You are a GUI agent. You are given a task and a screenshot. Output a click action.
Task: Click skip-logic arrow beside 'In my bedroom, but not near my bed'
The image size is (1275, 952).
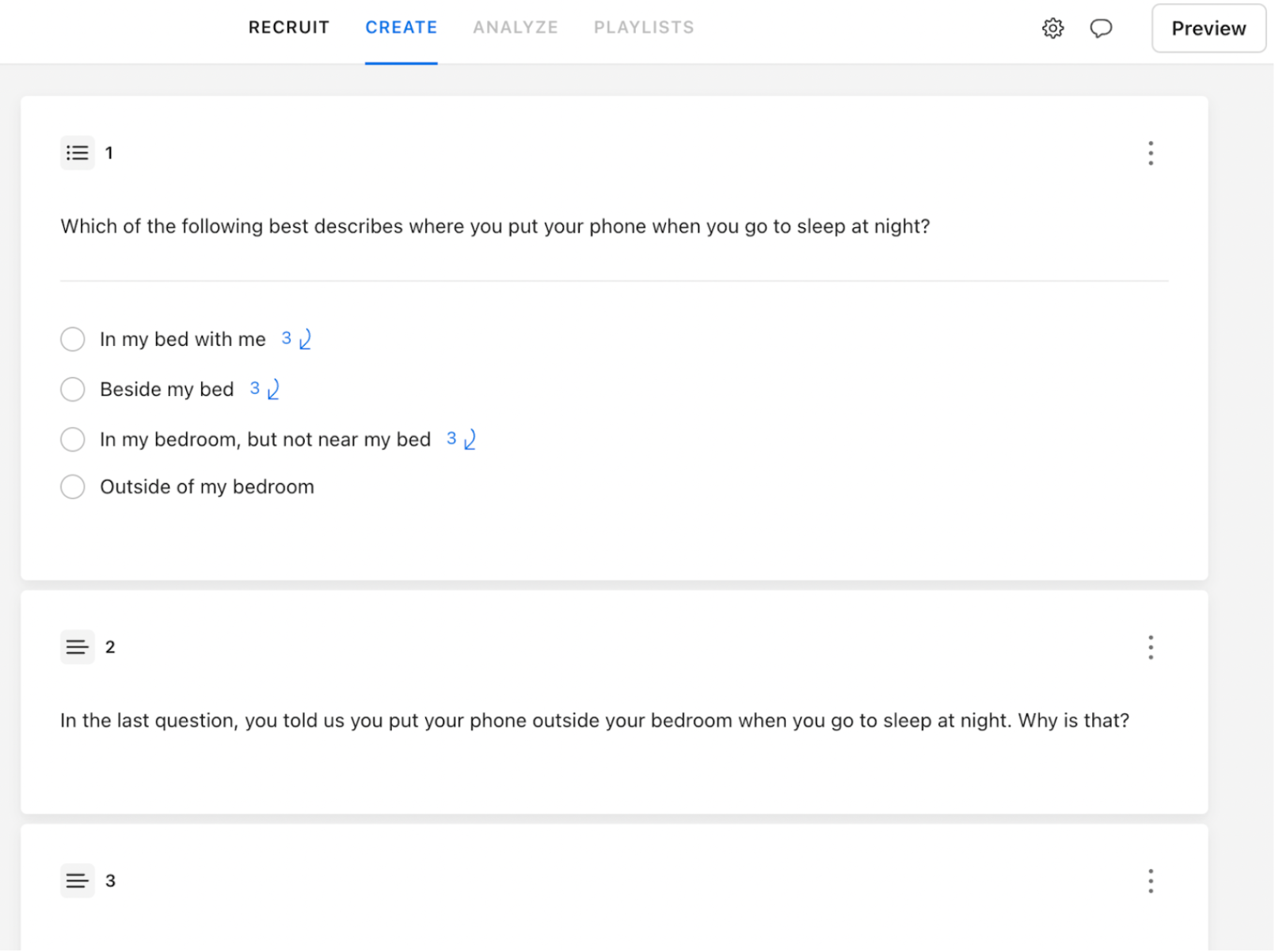[x=470, y=440]
